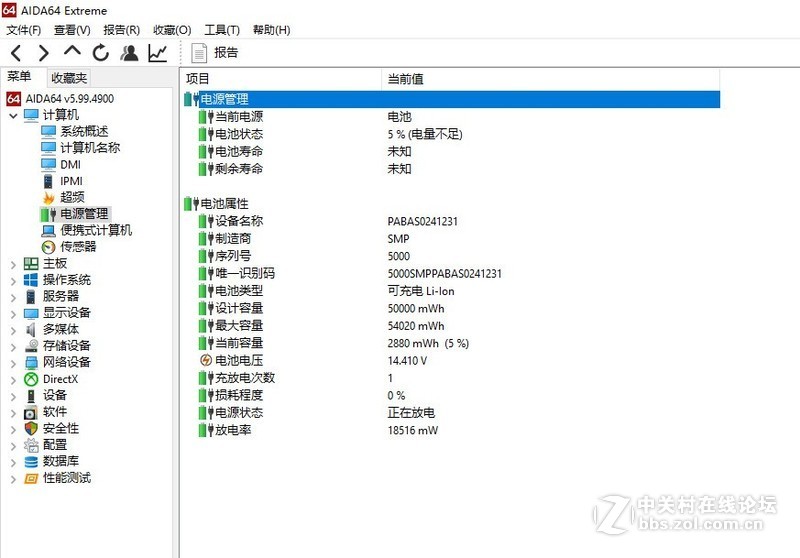
Task: Open the graph chart toolbar icon
Action: click(158, 53)
